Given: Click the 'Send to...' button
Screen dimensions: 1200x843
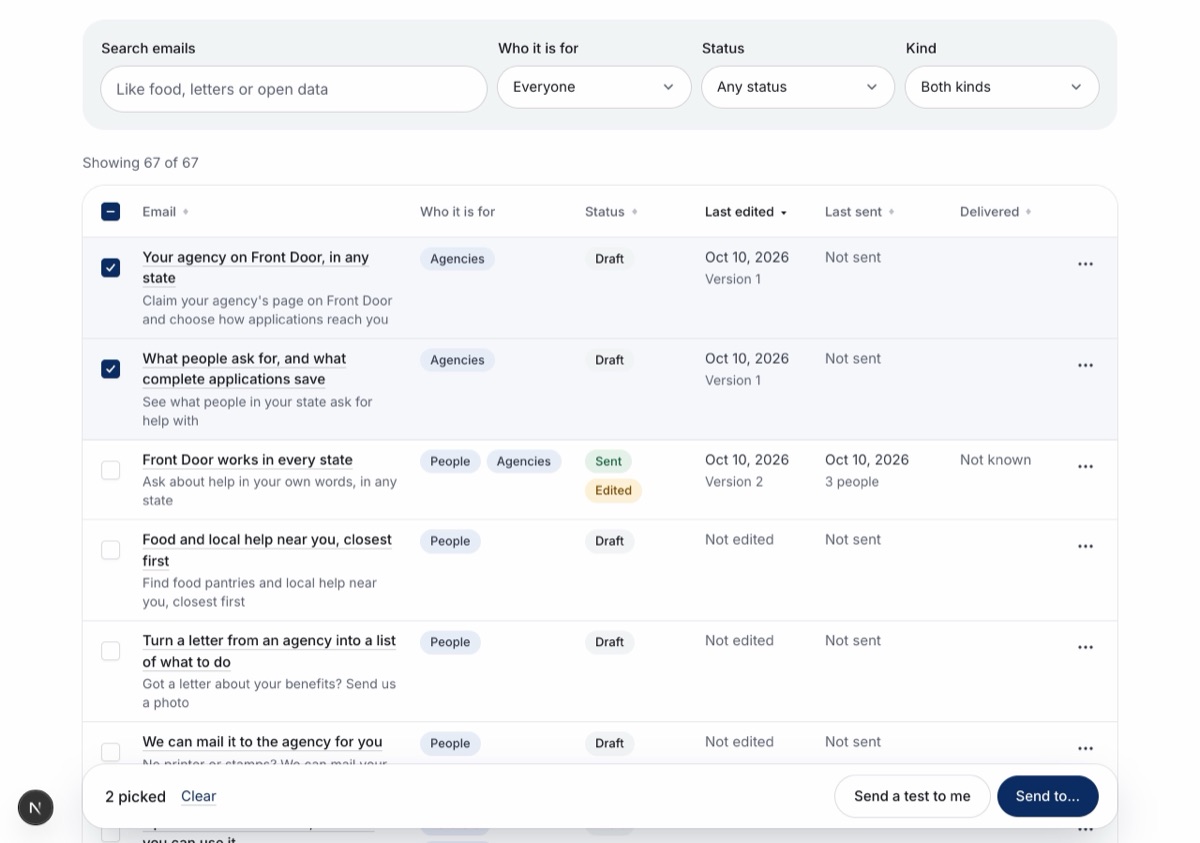Looking at the screenshot, I should tap(1048, 796).
